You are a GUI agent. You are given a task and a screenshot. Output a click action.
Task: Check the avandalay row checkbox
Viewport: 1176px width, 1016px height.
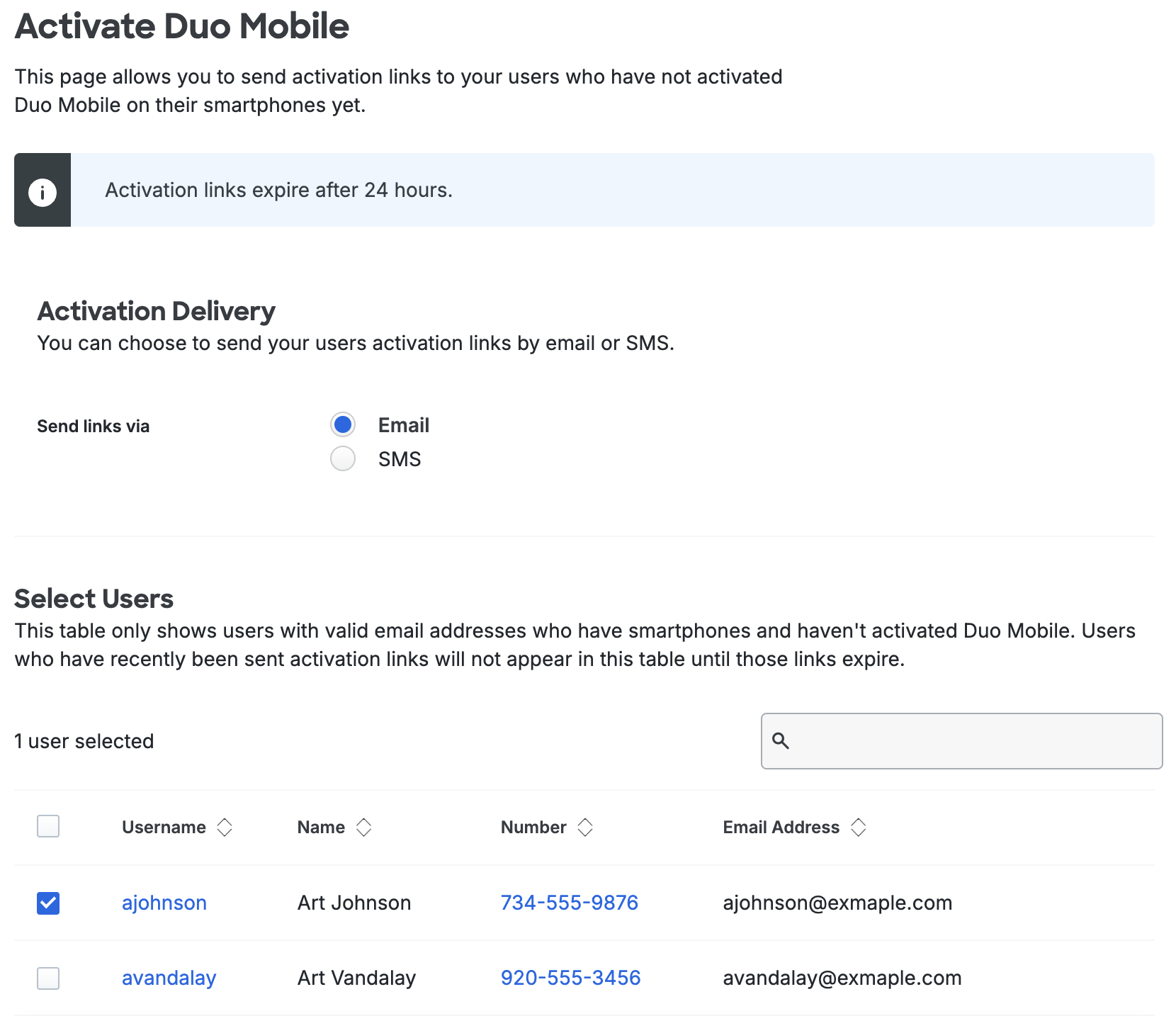point(47,978)
